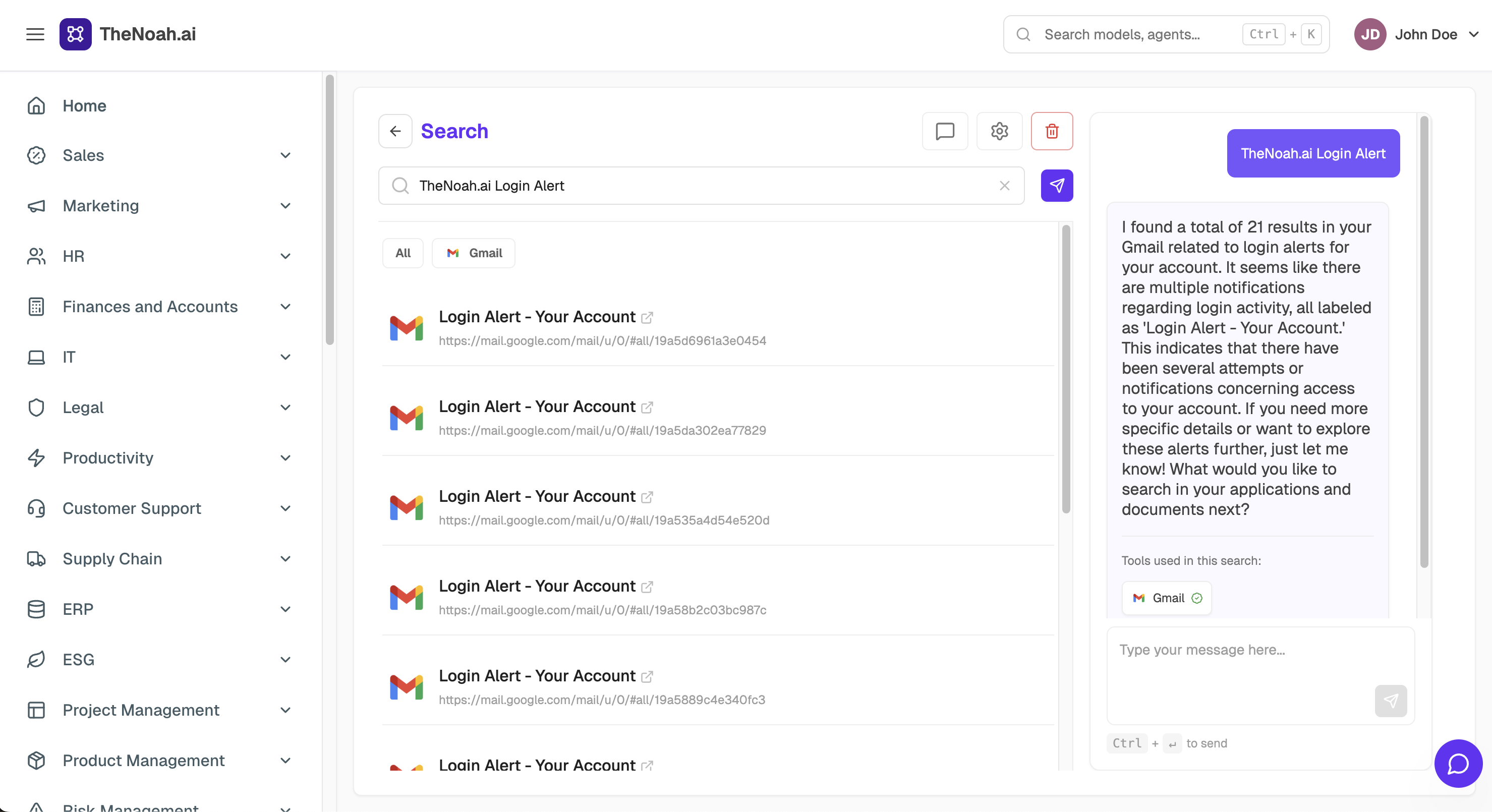This screenshot has height=812, width=1492.
Task: Expand the Marketing section chevron
Action: pyautogui.click(x=285, y=206)
